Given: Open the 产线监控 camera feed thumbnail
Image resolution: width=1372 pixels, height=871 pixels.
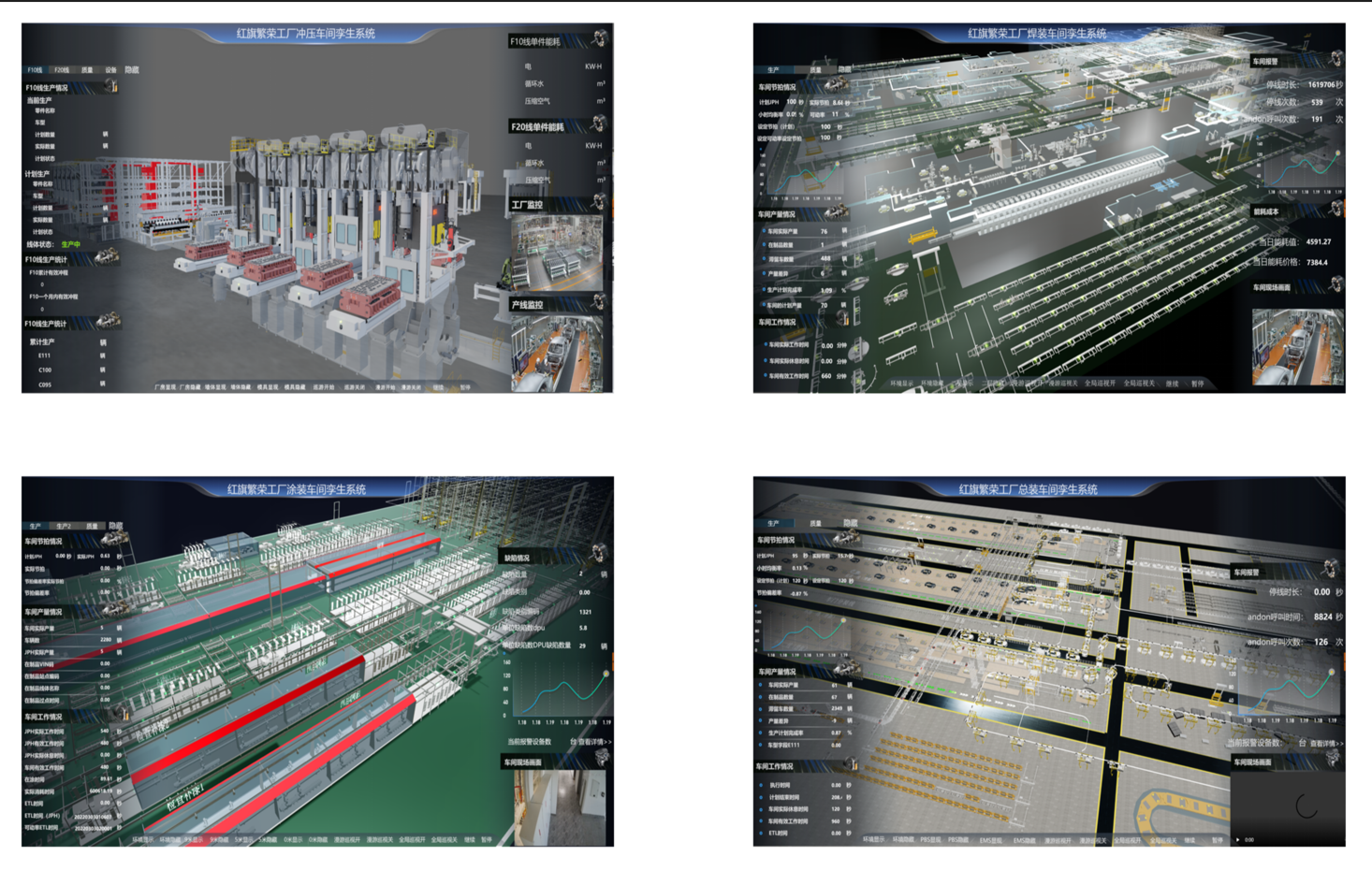Looking at the screenshot, I should (x=557, y=353).
